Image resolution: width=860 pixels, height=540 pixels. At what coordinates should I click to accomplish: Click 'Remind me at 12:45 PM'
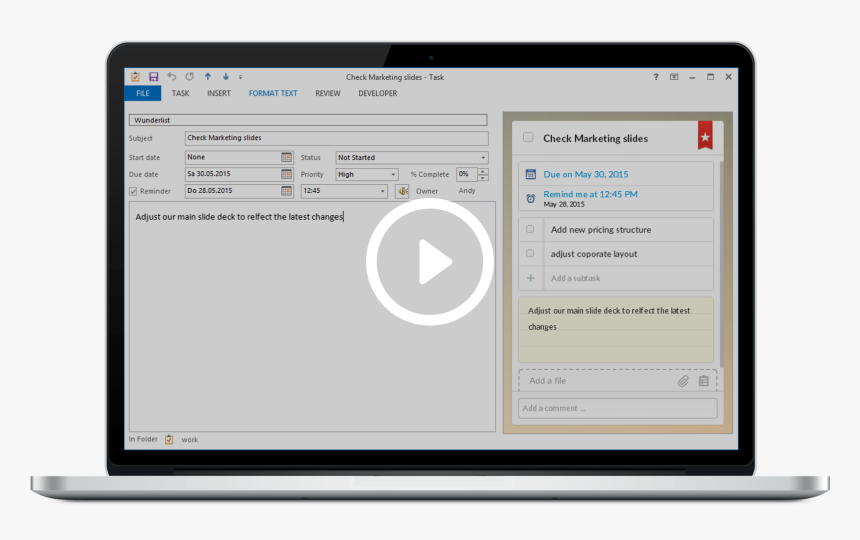[x=590, y=194]
